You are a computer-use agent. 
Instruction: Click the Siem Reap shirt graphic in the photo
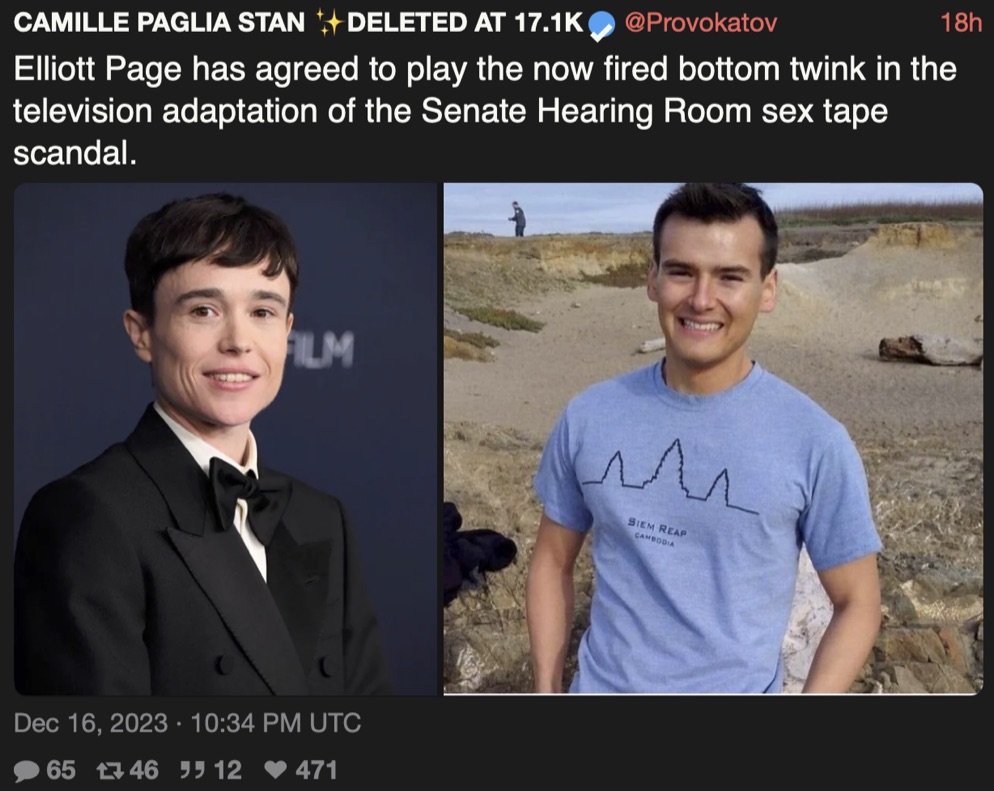tap(669, 491)
